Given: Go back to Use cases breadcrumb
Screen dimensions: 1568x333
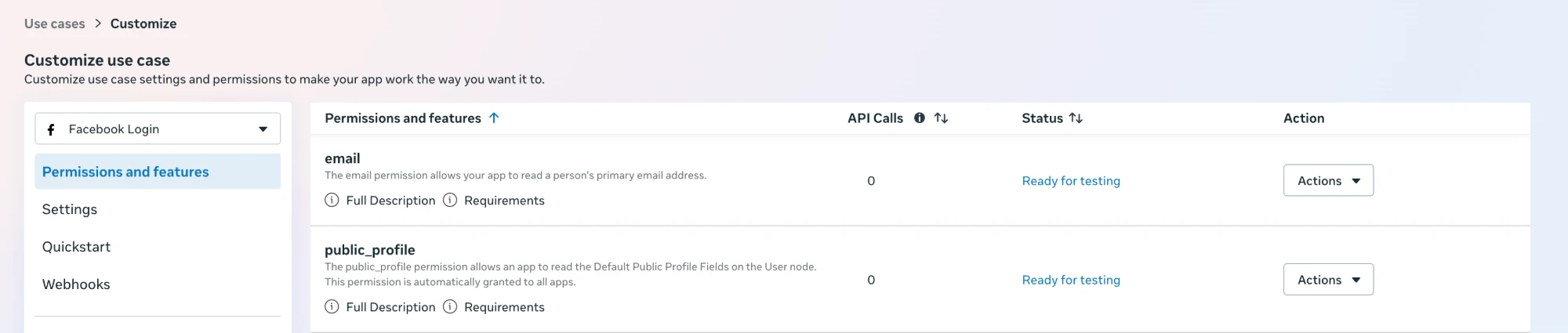Looking at the screenshot, I should coord(55,24).
